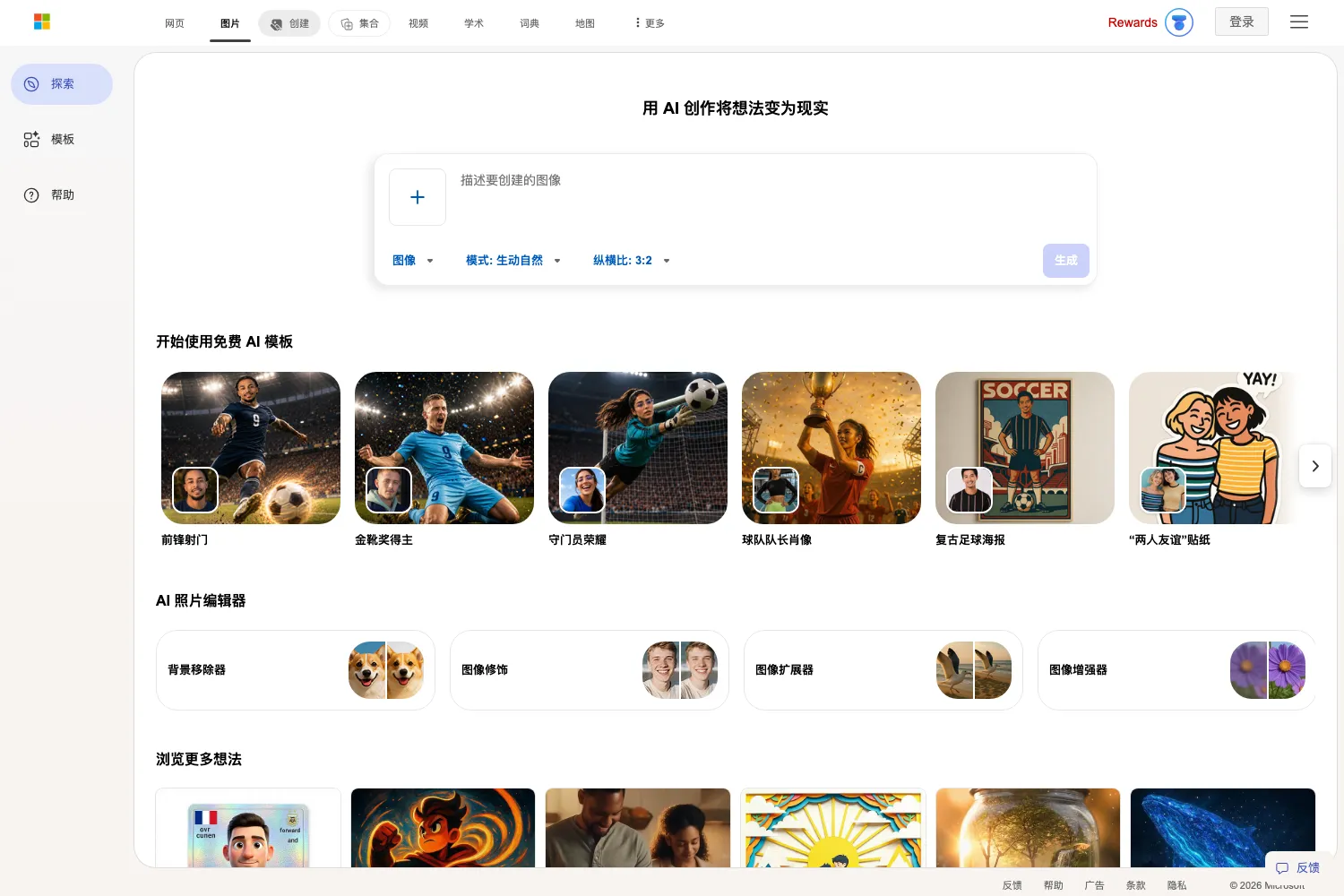Image resolution: width=1344 pixels, height=896 pixels.
Task: Click the 描述要创建的图像 prompt field
Action: (x=771, y=197)
